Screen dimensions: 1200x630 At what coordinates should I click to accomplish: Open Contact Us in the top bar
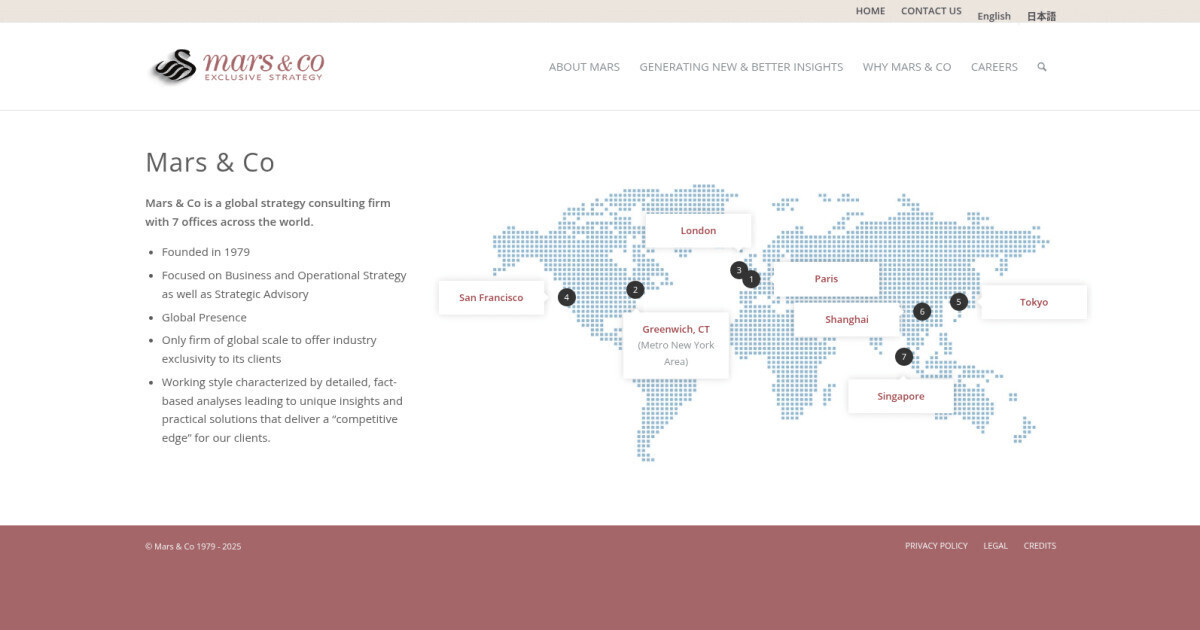[x=931, y=11]
